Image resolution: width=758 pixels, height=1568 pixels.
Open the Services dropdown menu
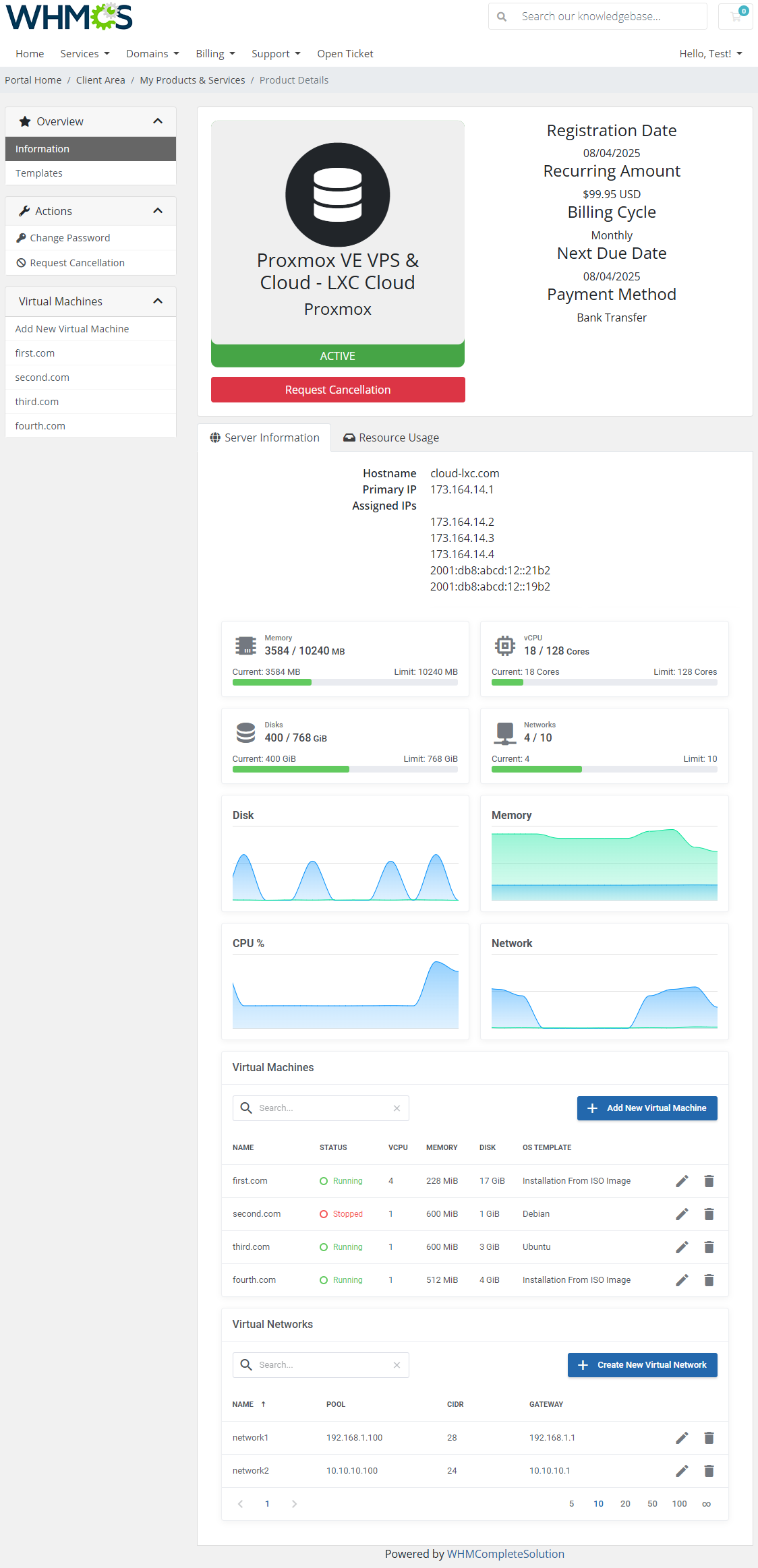click(x=84, y=54)
